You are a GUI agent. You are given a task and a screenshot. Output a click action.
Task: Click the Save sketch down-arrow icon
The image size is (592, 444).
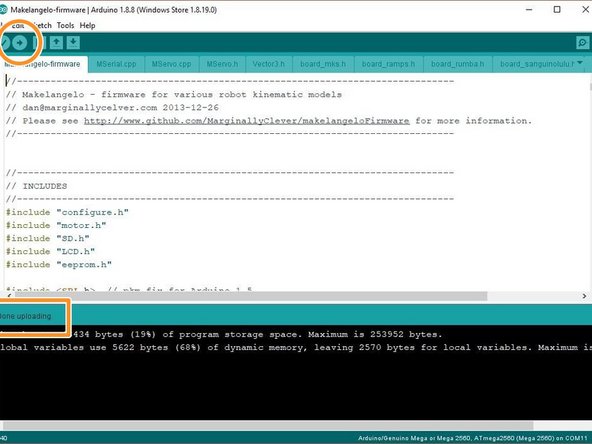pyautogui.click(x=73, y=43)
